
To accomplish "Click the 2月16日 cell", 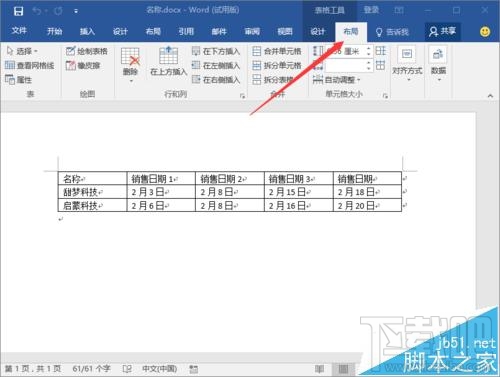I will (299, 205).
